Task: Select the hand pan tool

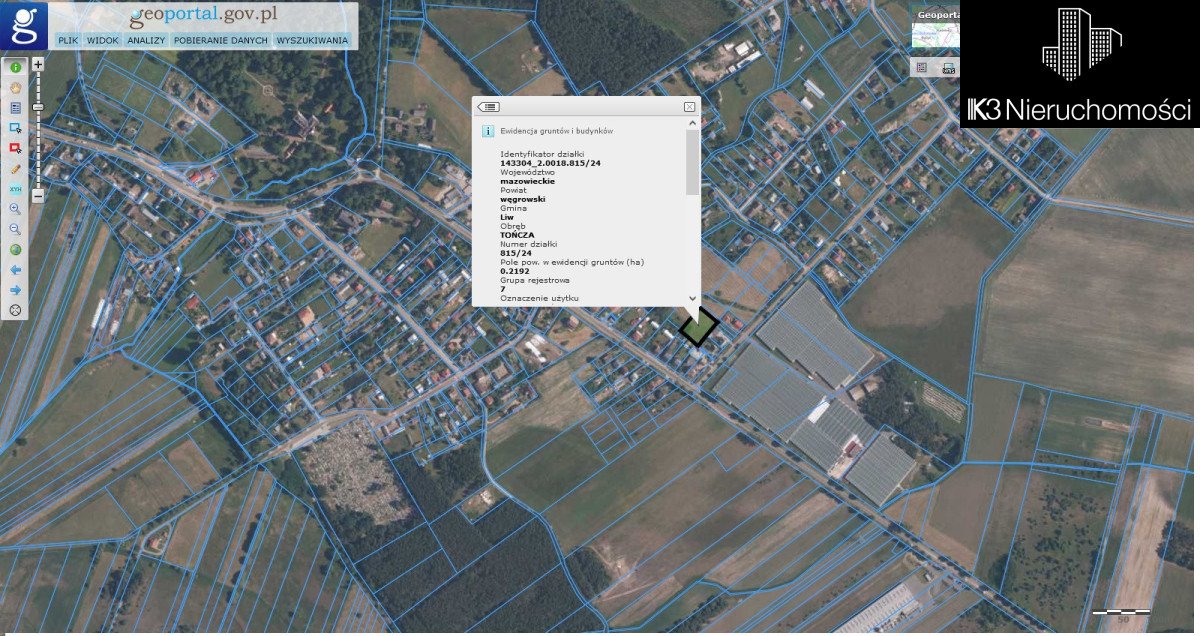Action: [16, 87]
